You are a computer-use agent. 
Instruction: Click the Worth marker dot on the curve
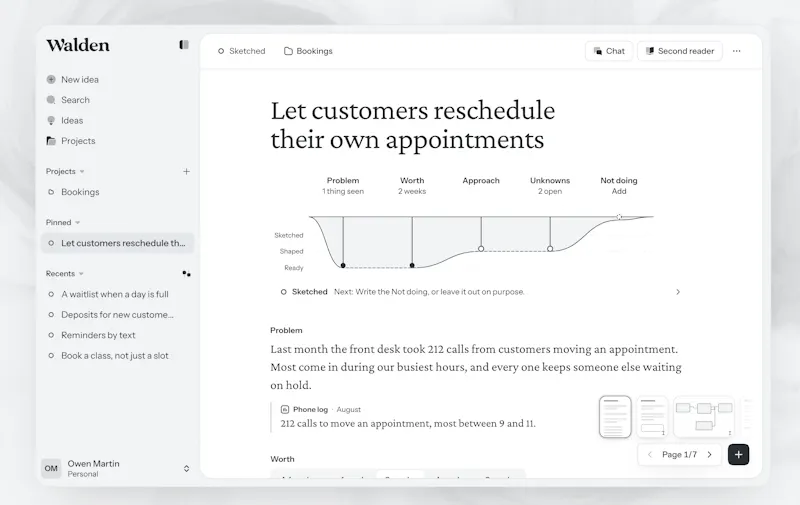click(412, 265)
